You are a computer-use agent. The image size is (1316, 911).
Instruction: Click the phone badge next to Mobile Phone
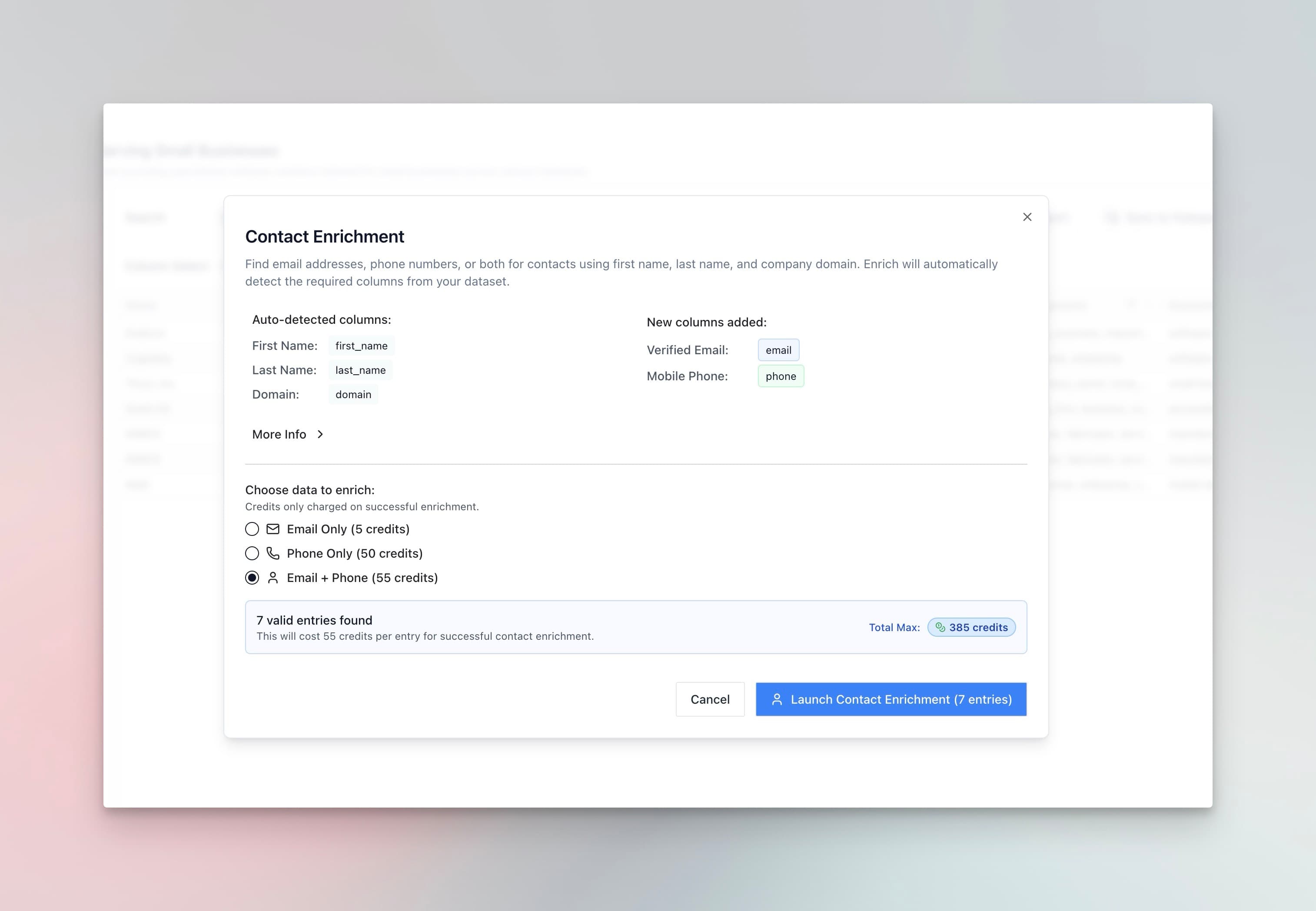(x=780, y=376)
